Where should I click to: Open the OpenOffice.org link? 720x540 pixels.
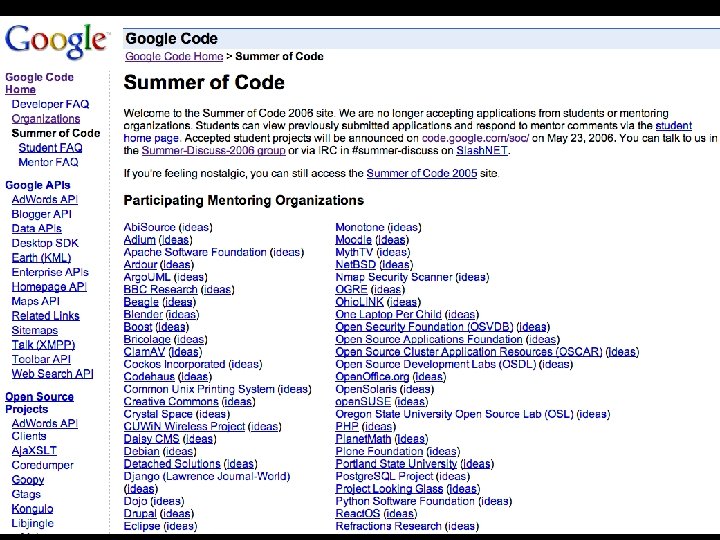(372, 377)
